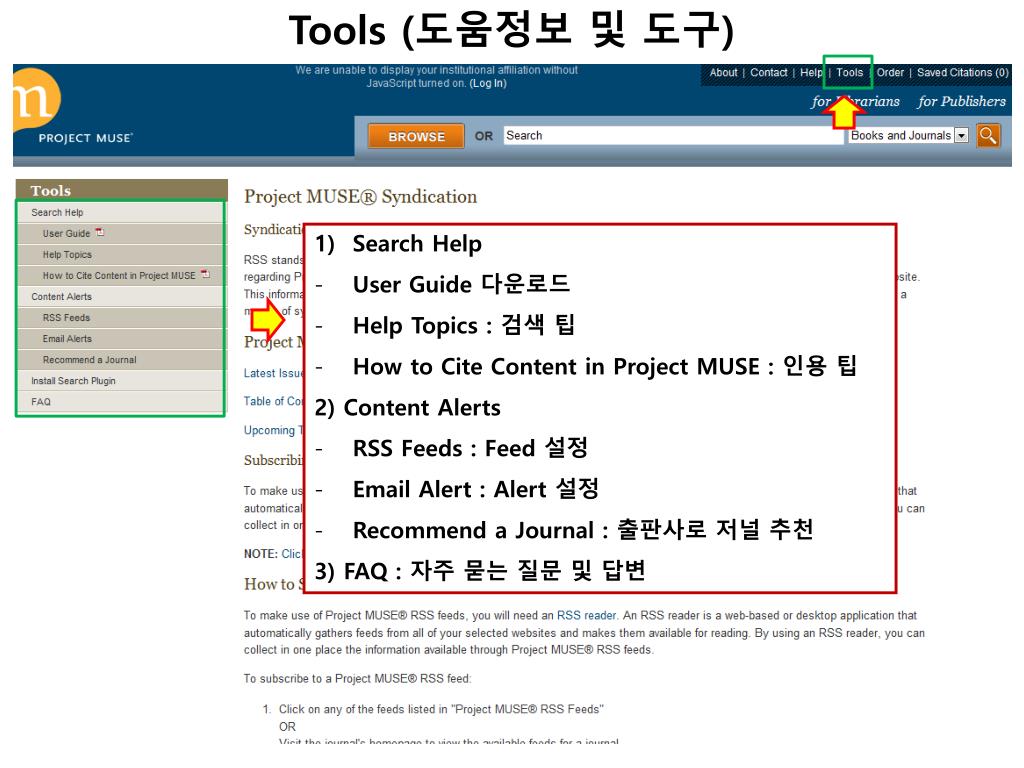Screen dimensions: 1024x768
Task: Open the Order menu link
Action: click(x=890, y=72)
